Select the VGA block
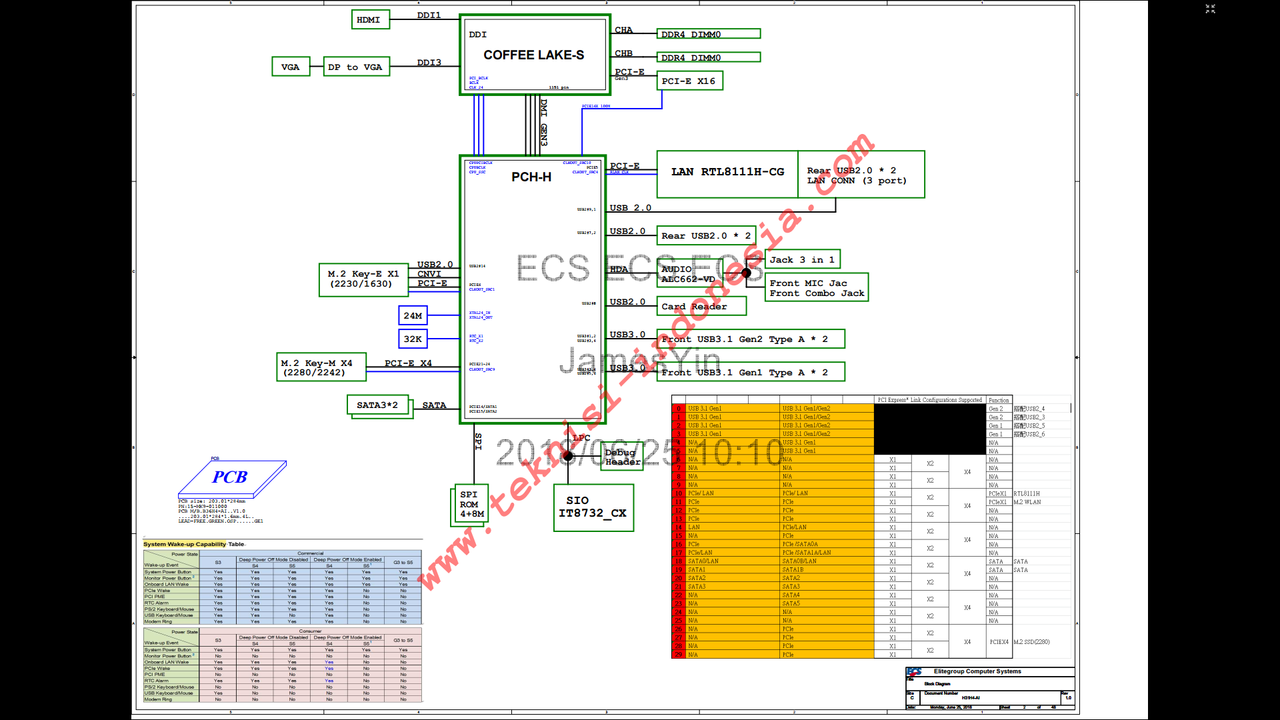Image resolution: width=1280 pixels, height=720 pixels. coord(290,67)
